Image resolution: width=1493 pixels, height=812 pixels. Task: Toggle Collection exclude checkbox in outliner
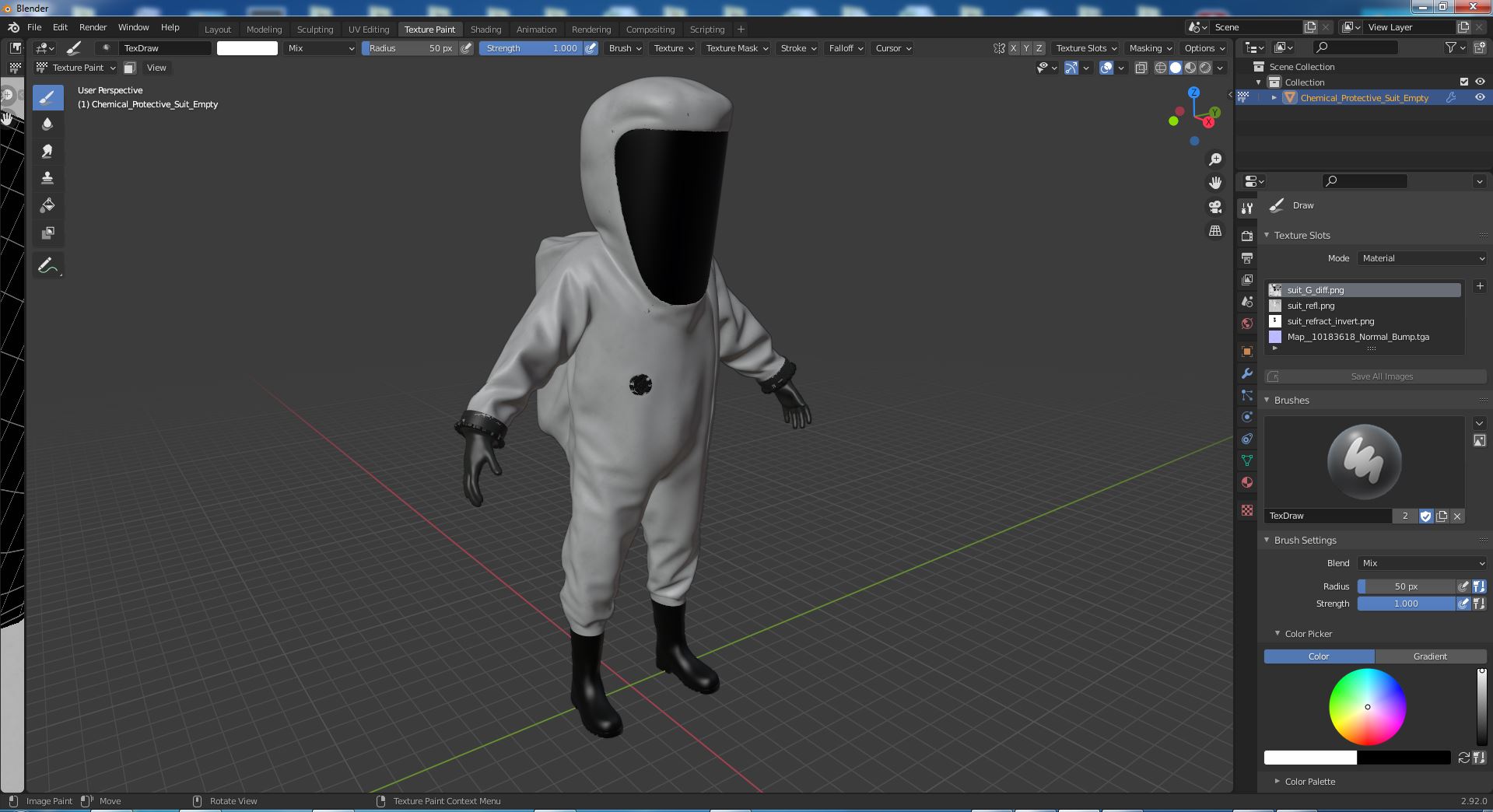(x=1463, y=82)
